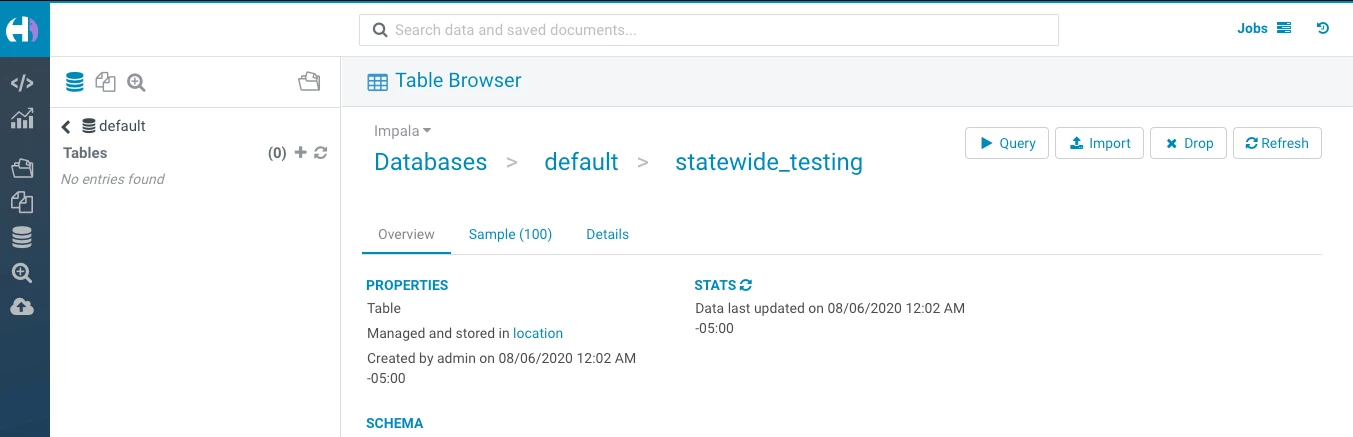Click the Drop button

point(1189,143)
